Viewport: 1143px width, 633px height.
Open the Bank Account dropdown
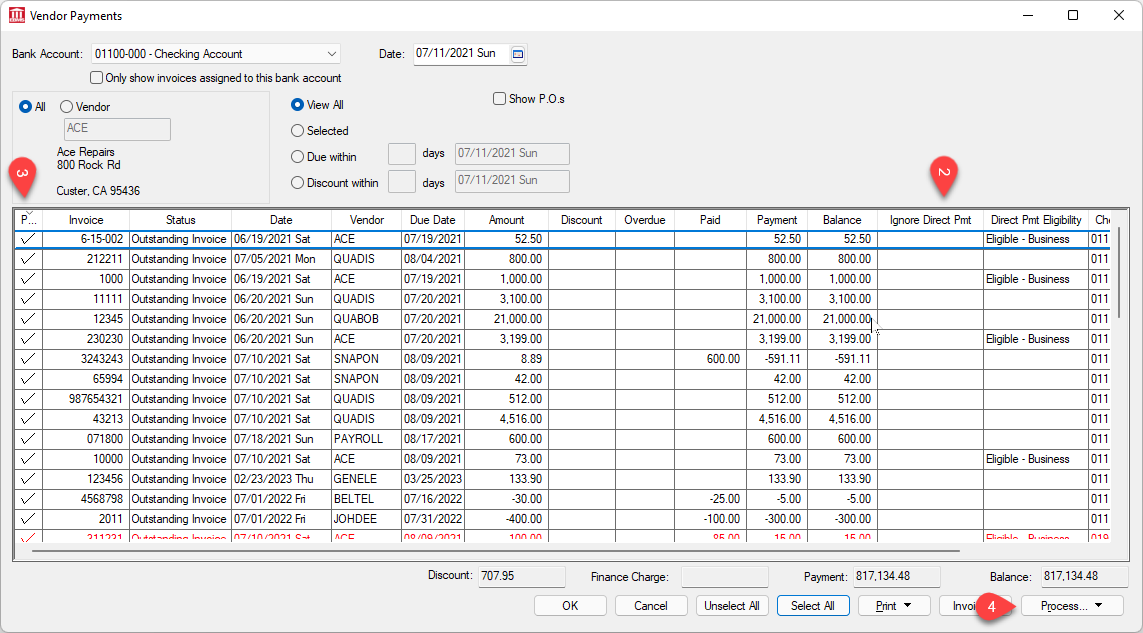coord(334,53)
